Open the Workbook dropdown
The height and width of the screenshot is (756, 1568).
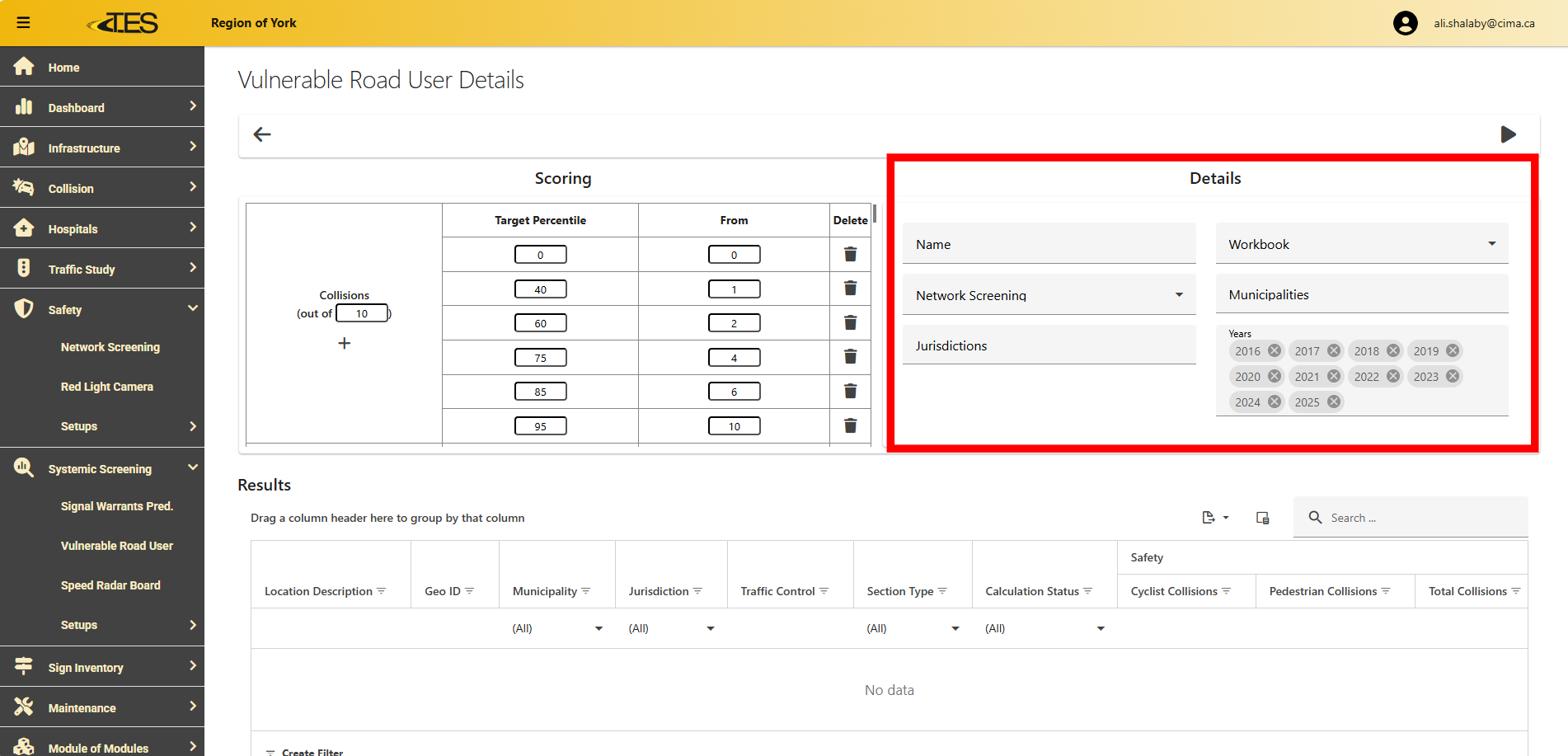pos(1361,244)
